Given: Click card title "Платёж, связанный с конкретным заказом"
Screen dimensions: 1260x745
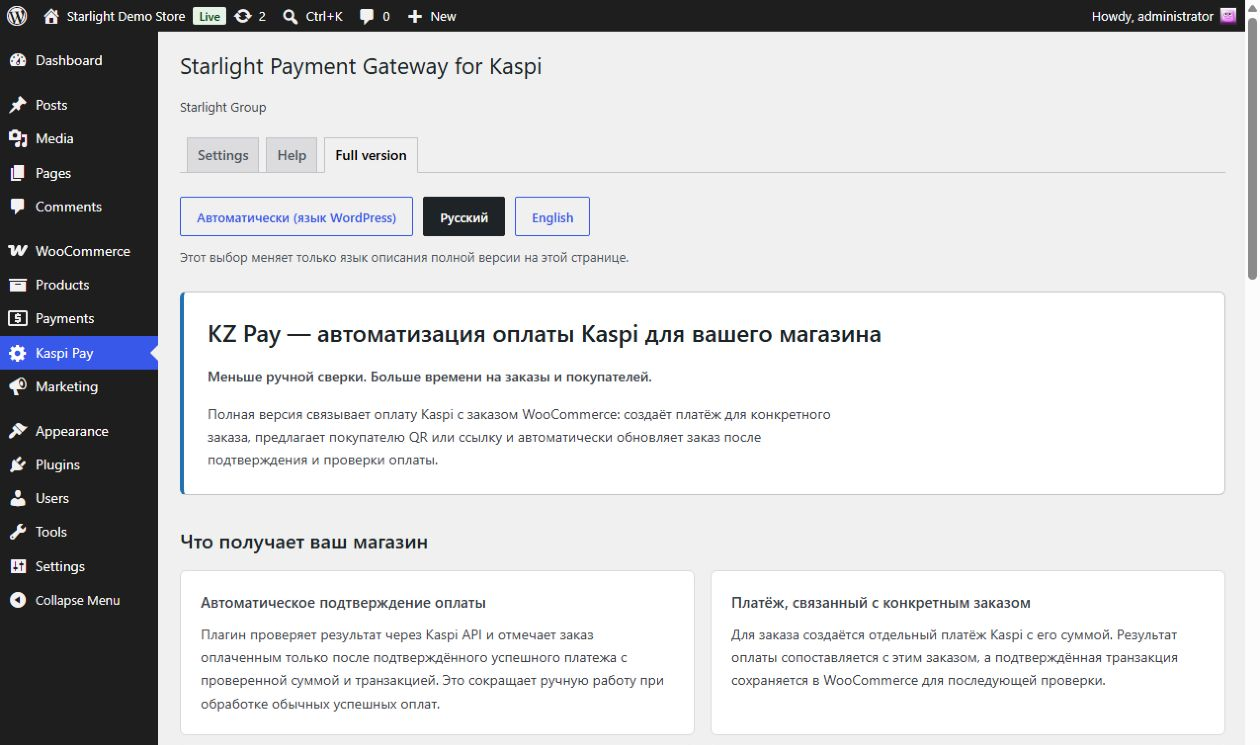Looking at the screenshot, I should (881, 603).
